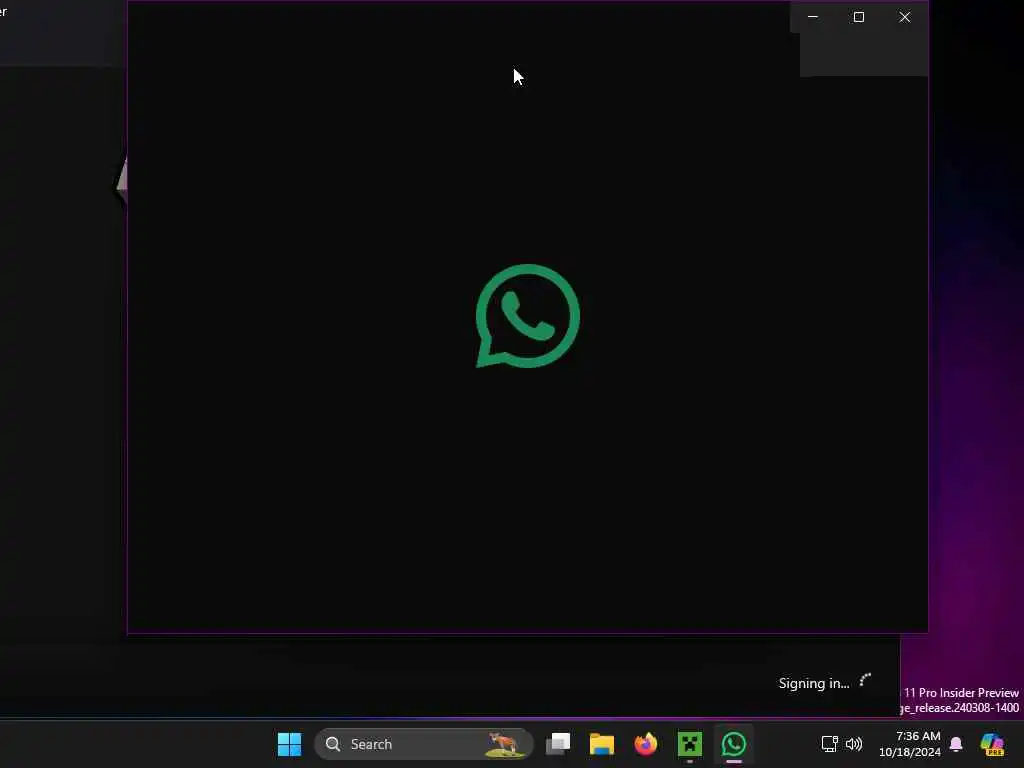1024x768 pixels.
Task: Close the WhatsApp window
Action: pyautogui.click(x=904, y=17)
